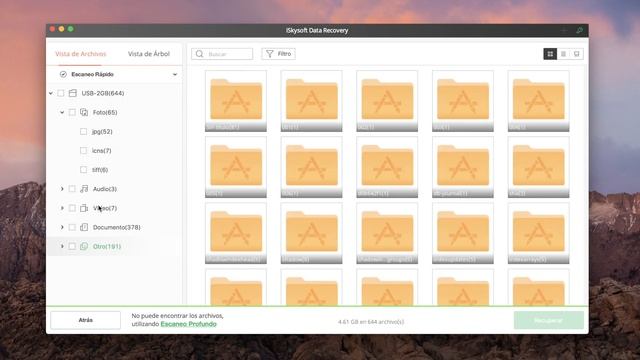Expand the Documento(378) node
The image size is (640, 360).
click(x=62, y=227)
